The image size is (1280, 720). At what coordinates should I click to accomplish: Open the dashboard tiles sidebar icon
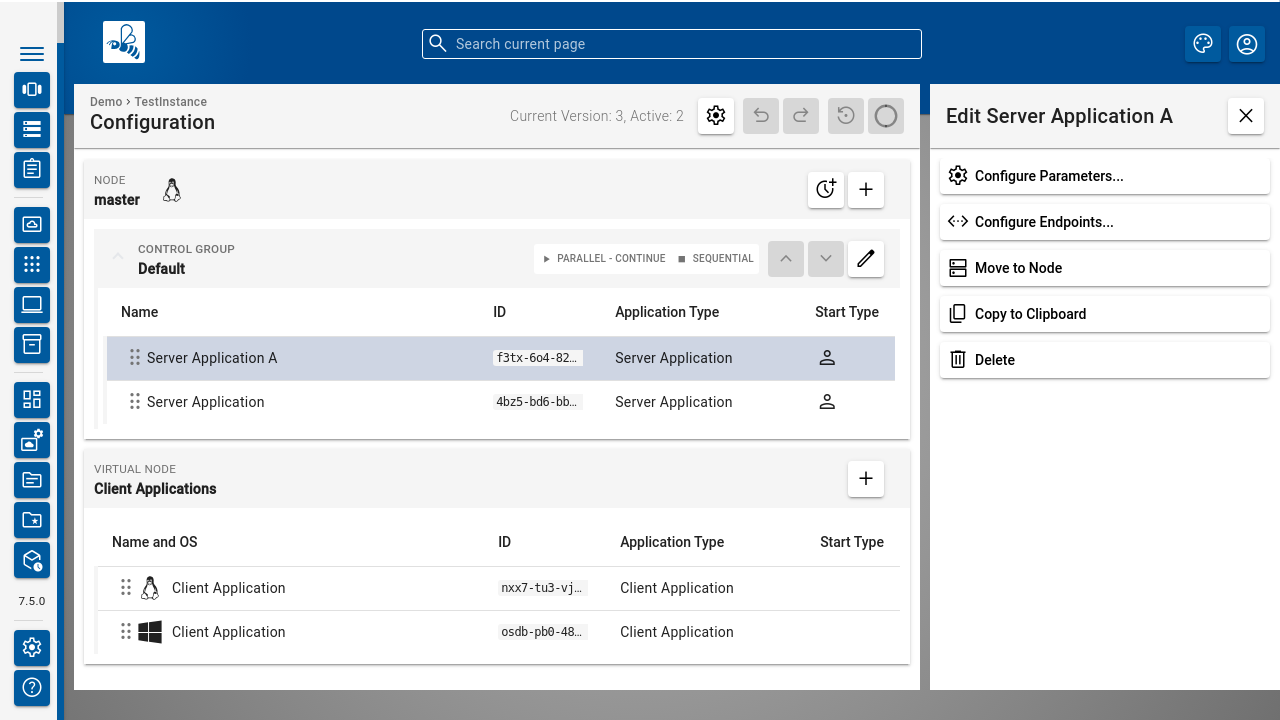pyautogui.click(x=32, y=400)
